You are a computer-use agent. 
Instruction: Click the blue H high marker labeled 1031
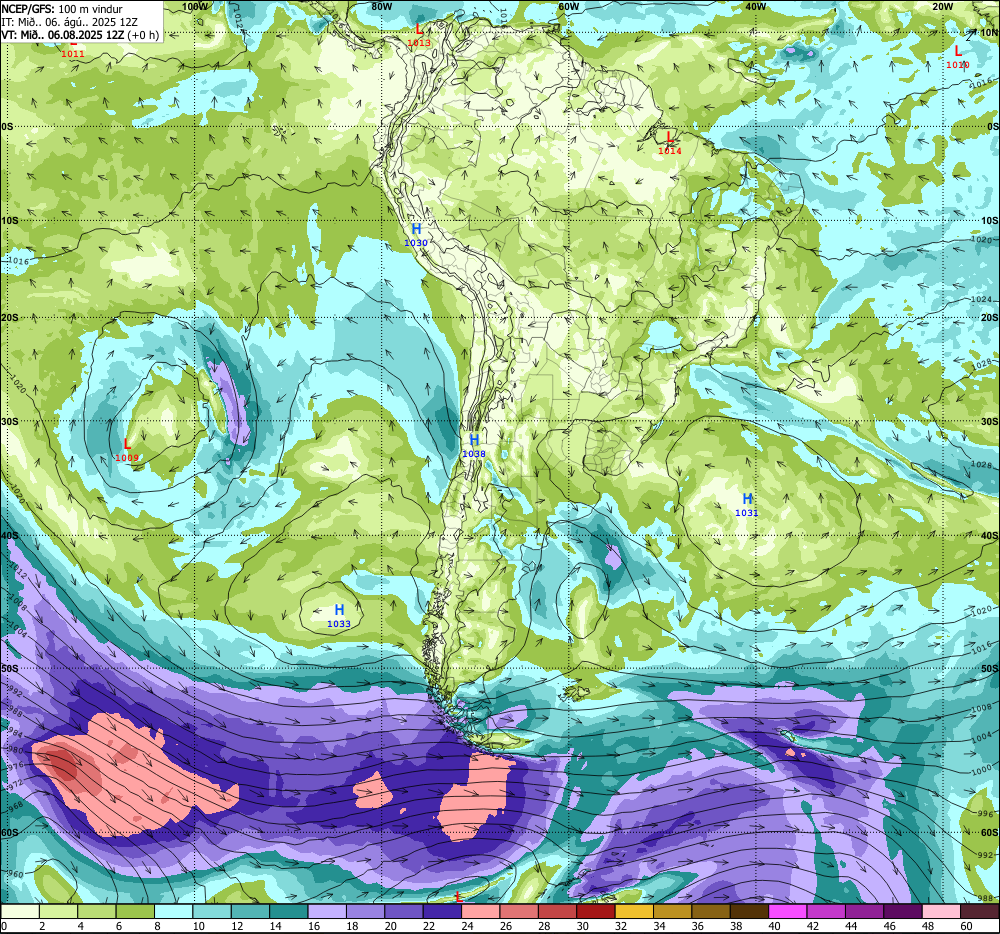pos(747,499)
